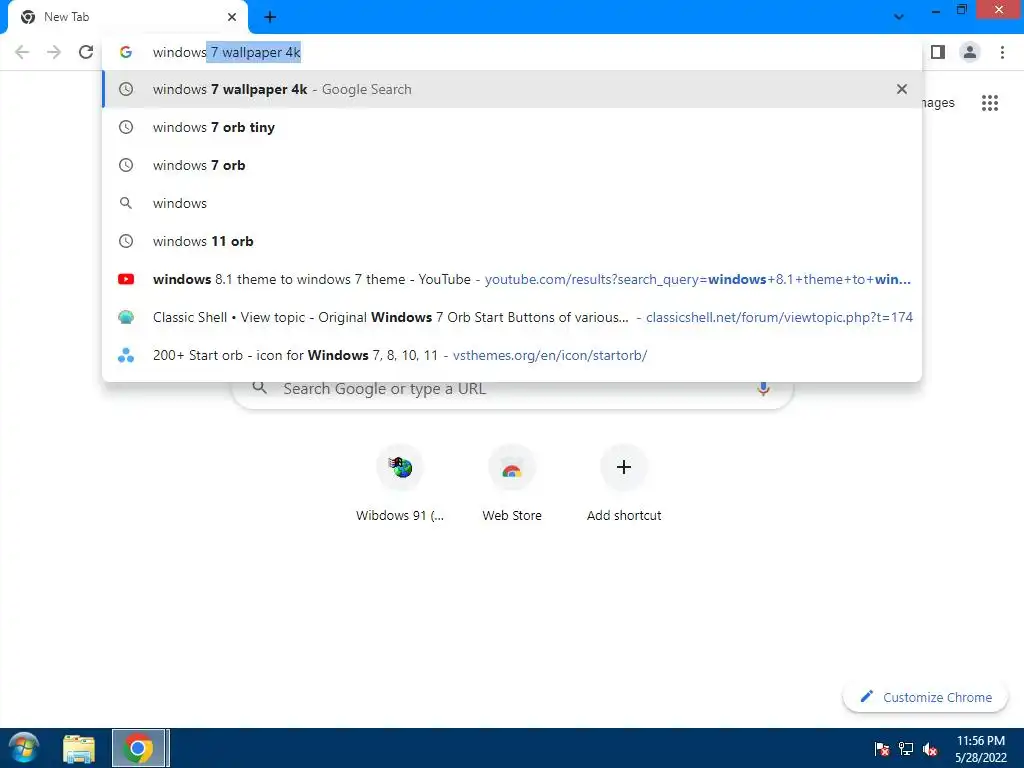Screen dimensions: 1024x768
Task: Open the Action Center flag icon
Action: (882, 749)
